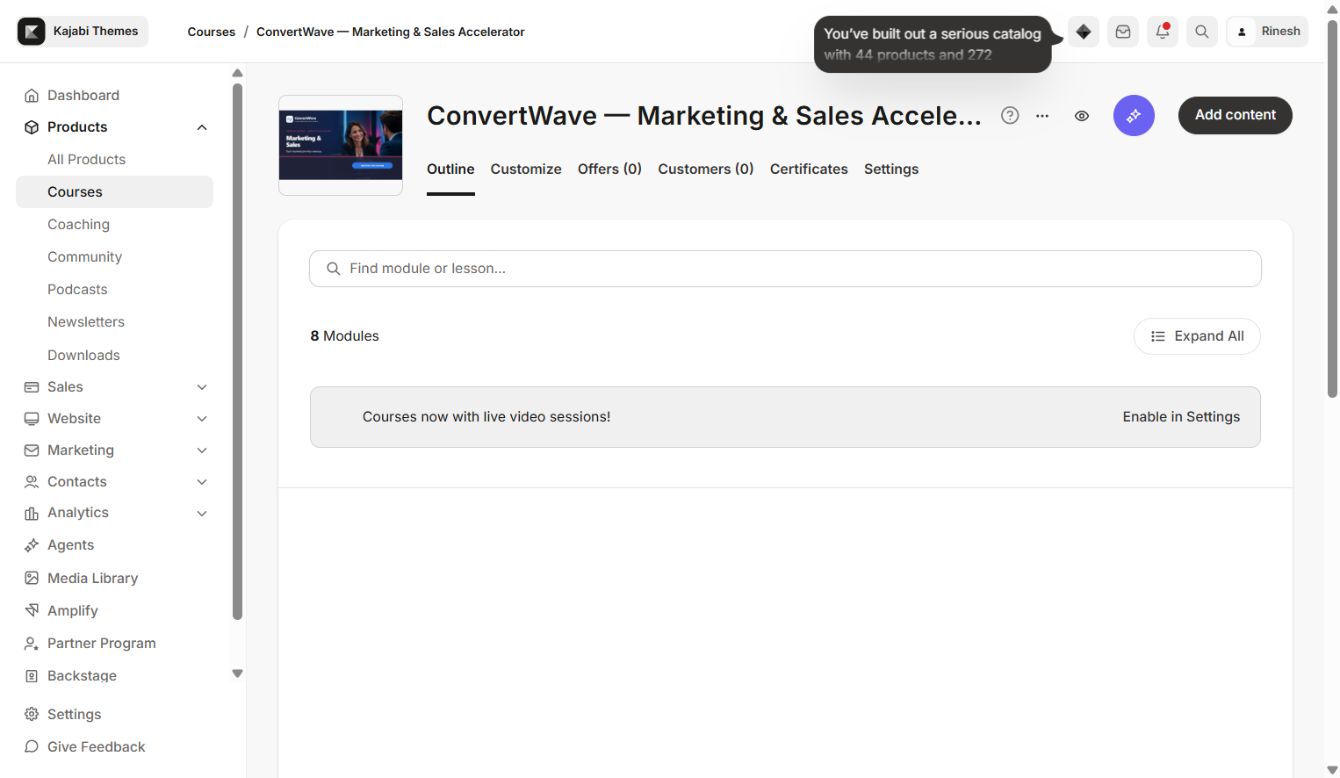Click the Find module or lesson search field

pos(785,268)
